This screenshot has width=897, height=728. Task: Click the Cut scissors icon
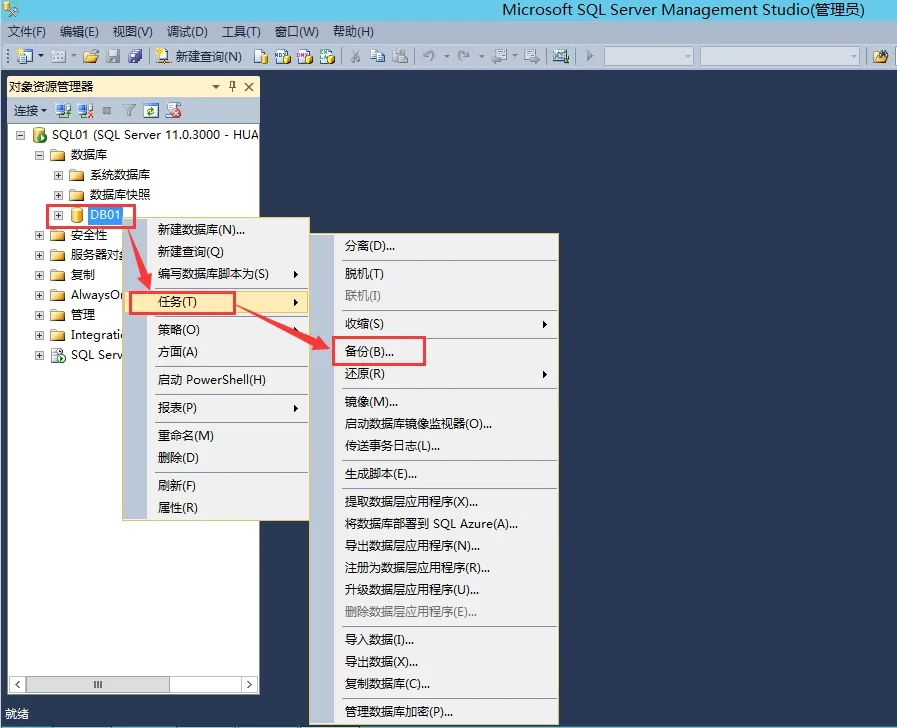pos(355,56)
